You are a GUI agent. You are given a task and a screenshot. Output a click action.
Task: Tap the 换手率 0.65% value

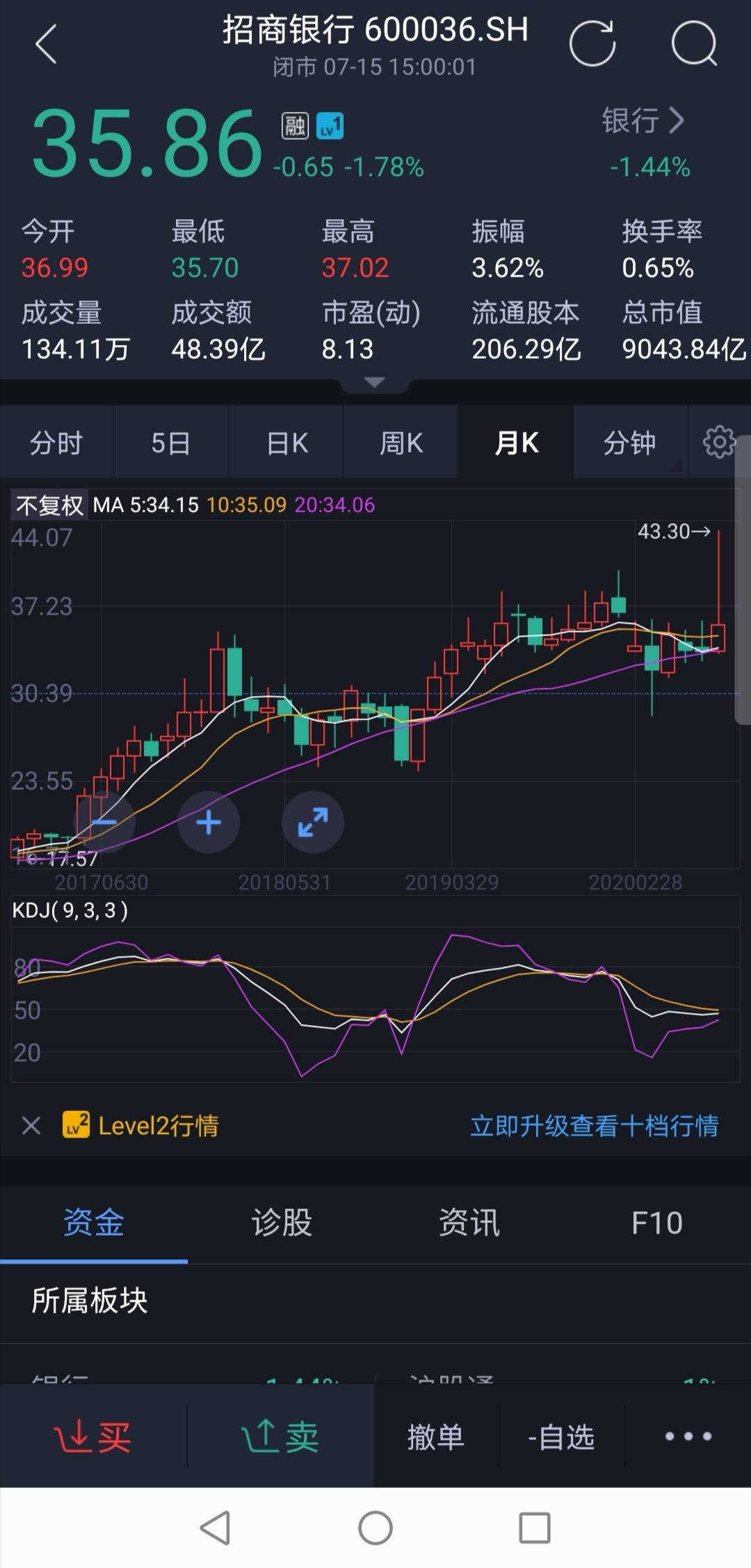[658, 268]
